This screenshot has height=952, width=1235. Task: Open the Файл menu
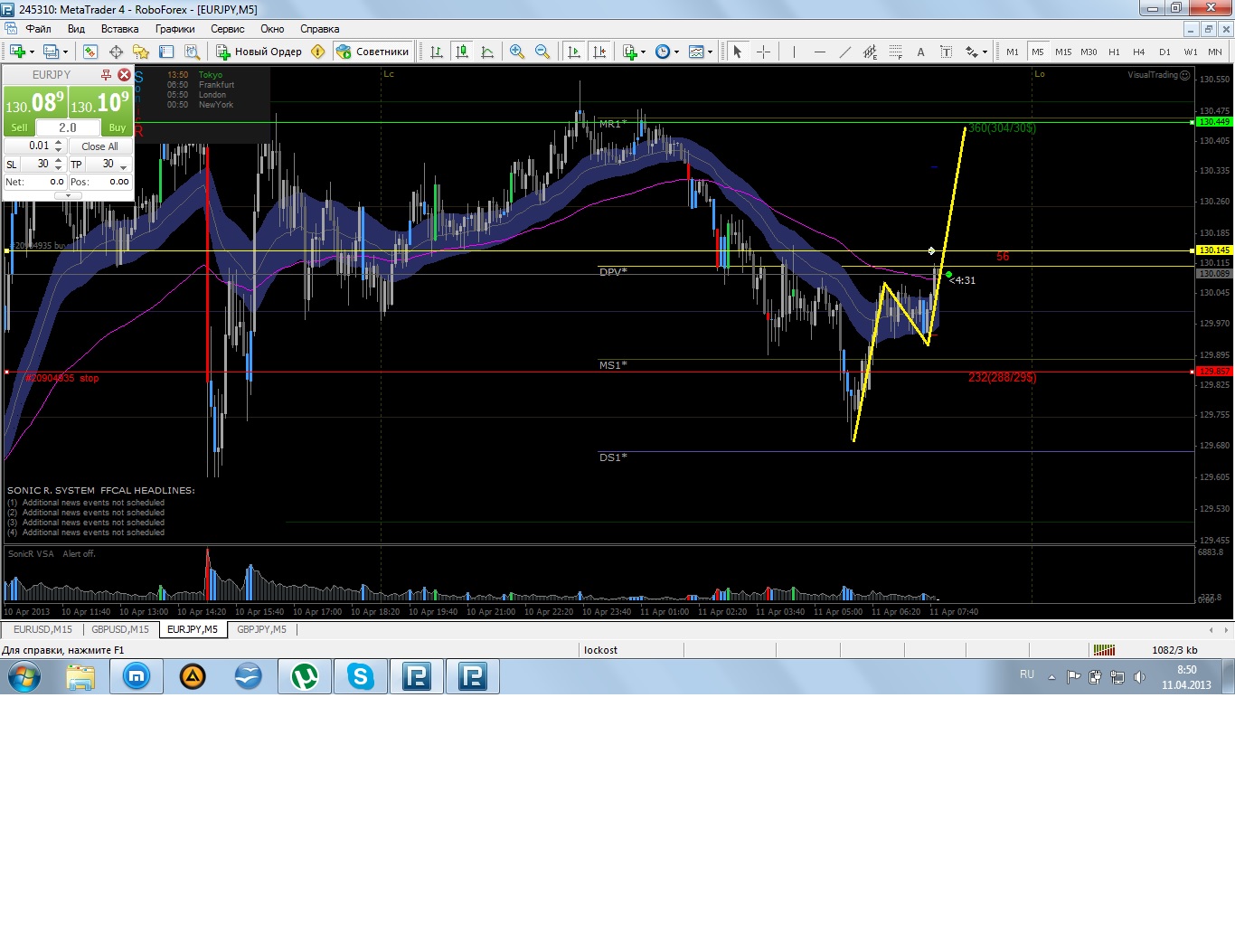[38, 29]
